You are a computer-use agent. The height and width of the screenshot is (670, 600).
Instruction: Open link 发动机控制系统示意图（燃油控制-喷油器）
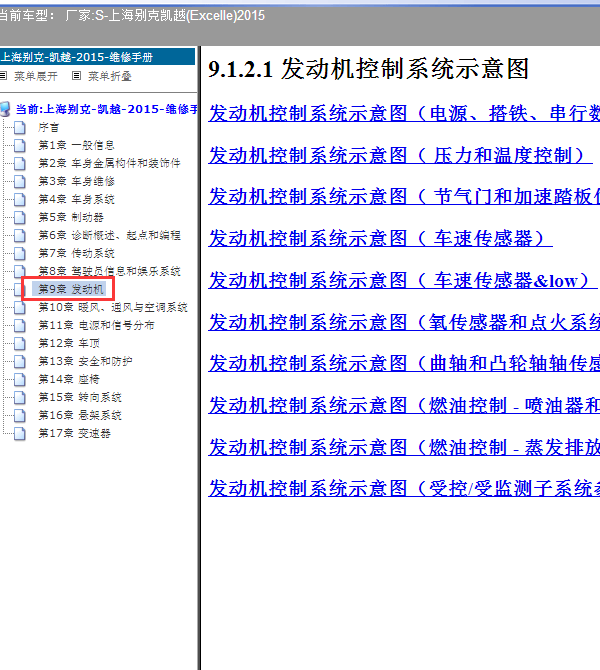coord(404,406)
